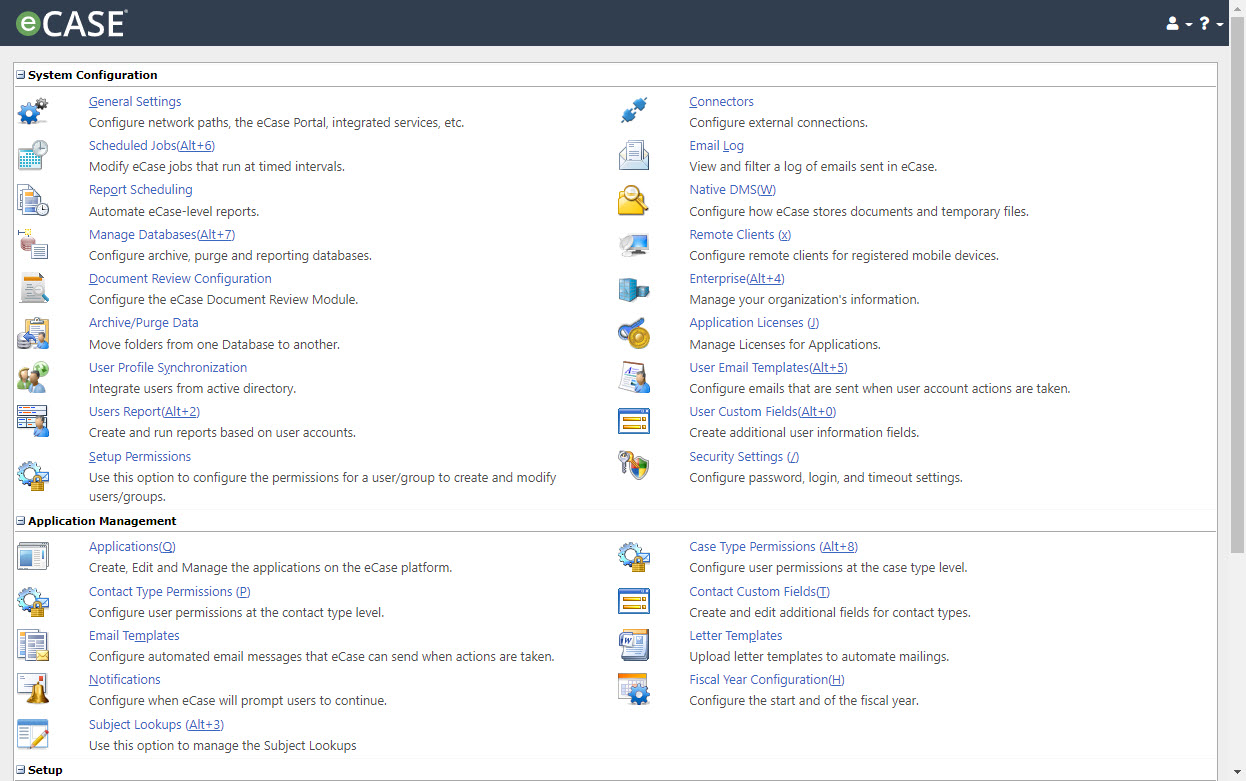Open Case Type Permissions link
The image size is (1246, 781).
click(774, 547)
